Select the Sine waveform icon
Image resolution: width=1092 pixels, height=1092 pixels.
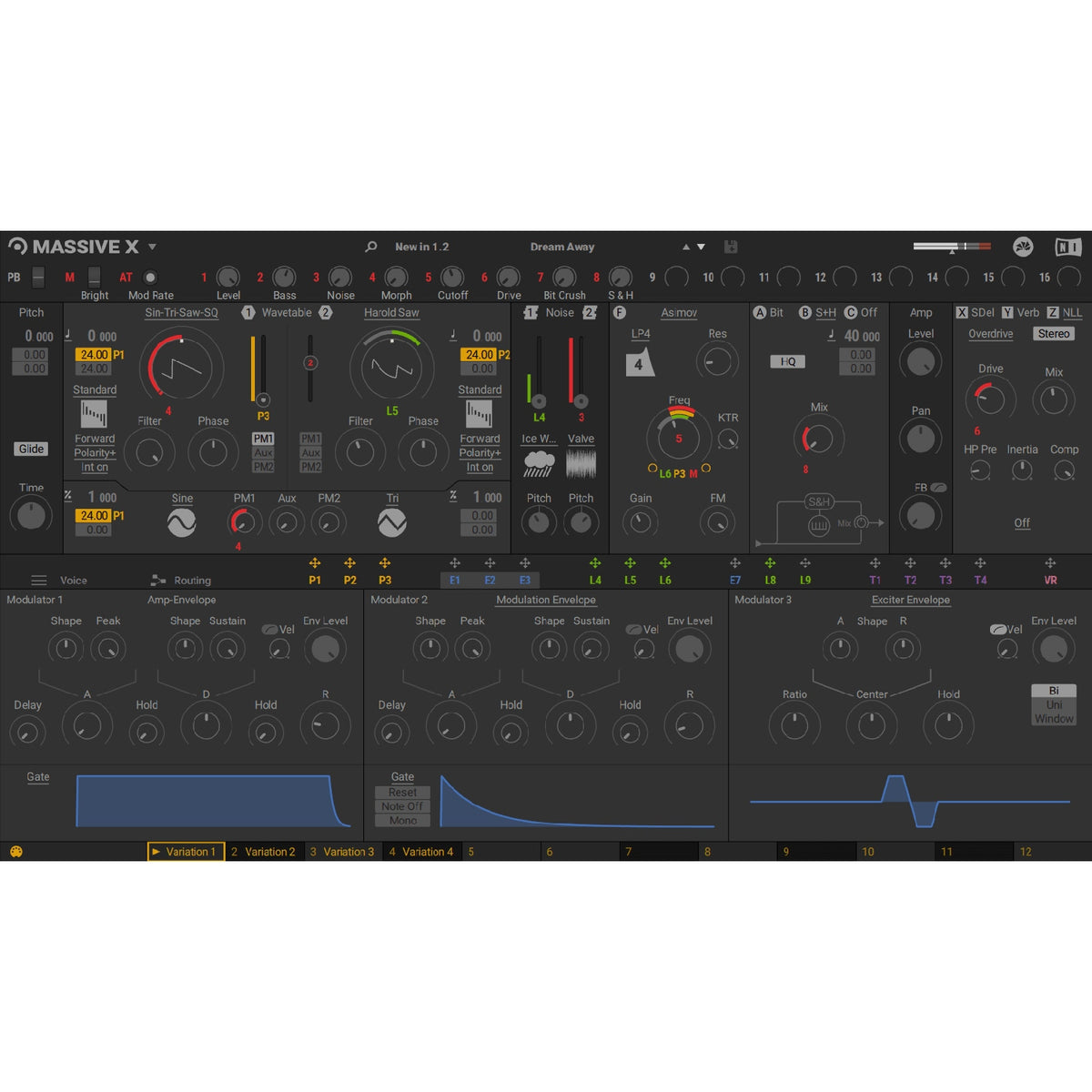(181, 522)
